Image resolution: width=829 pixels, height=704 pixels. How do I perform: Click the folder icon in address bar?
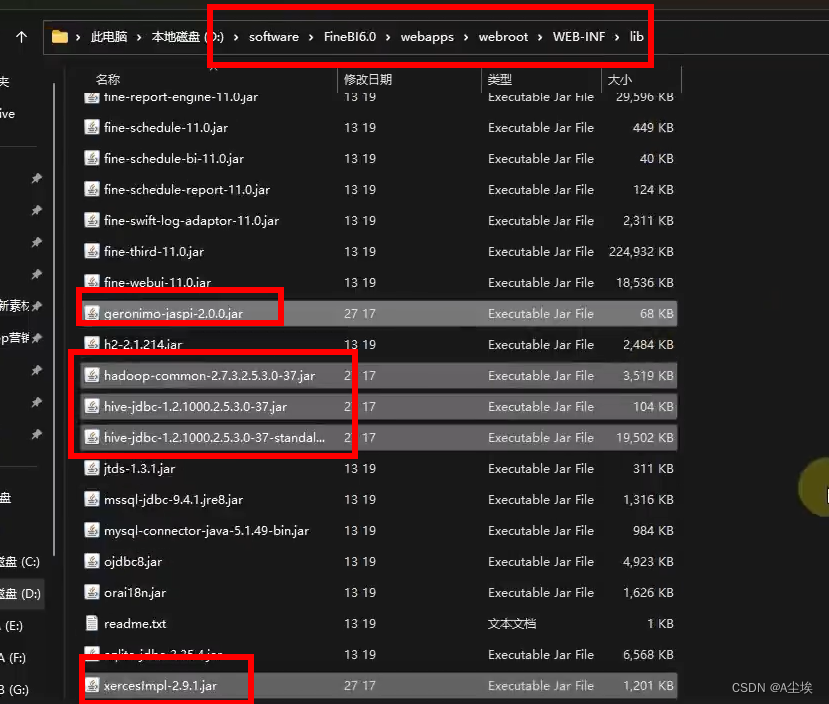pos(60,37)
